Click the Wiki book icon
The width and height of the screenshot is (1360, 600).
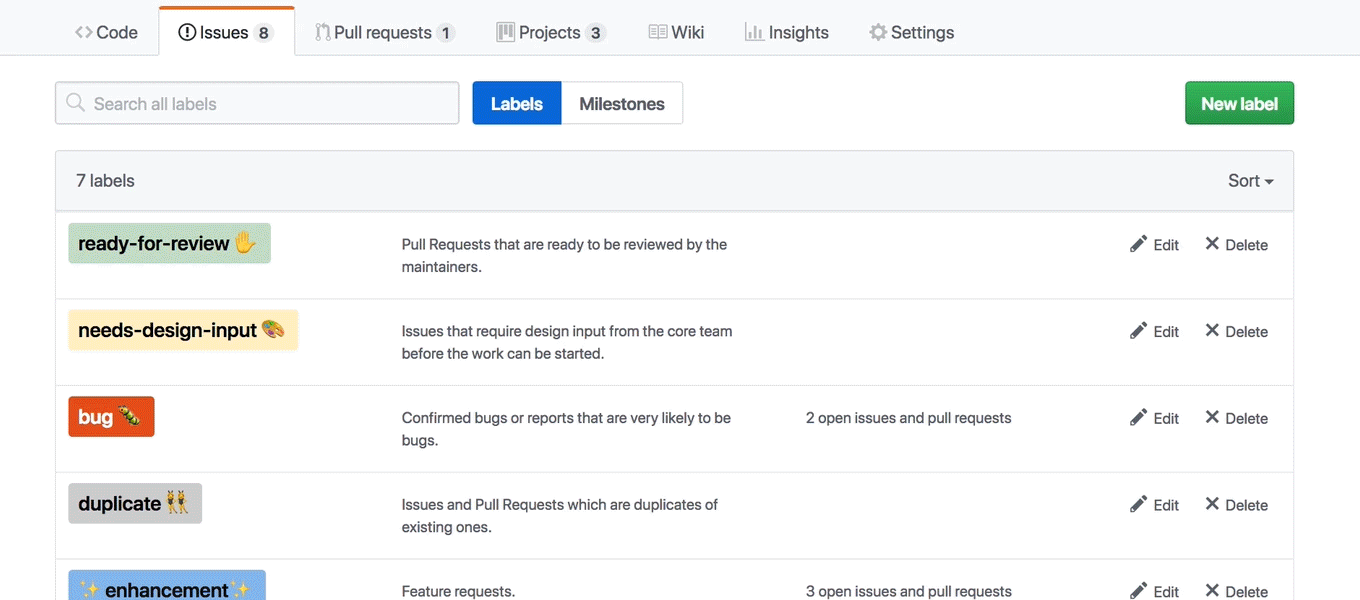(657, 32)
